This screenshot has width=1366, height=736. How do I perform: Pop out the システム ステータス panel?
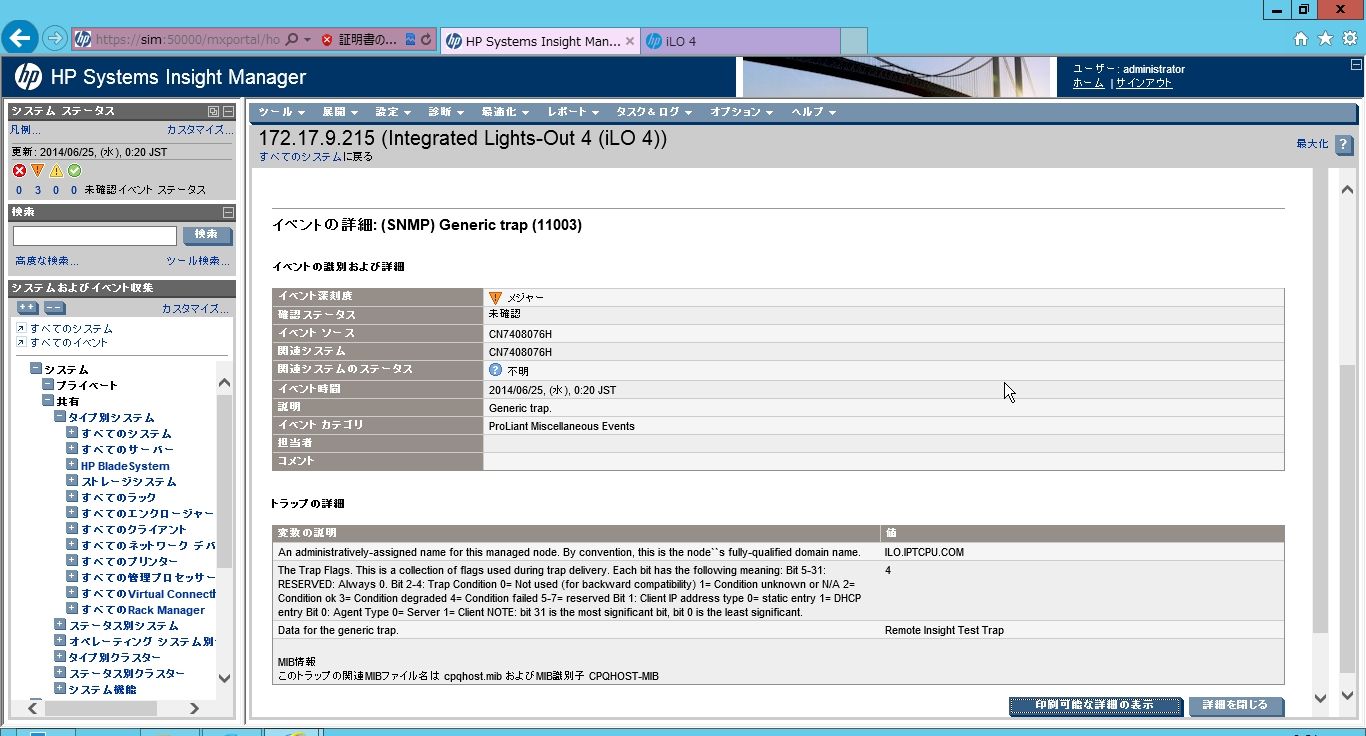coord(213,111)
